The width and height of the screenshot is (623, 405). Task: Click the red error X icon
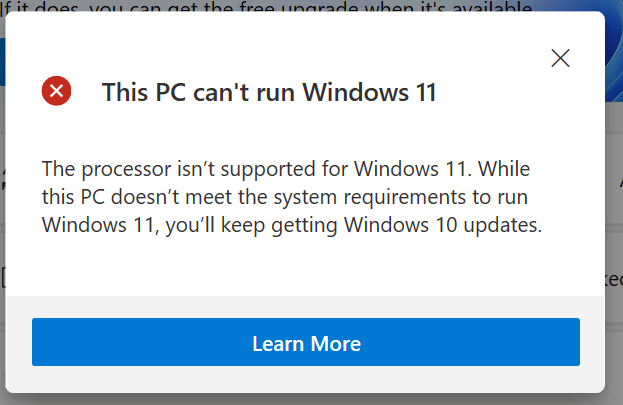(x=56, y=92)
